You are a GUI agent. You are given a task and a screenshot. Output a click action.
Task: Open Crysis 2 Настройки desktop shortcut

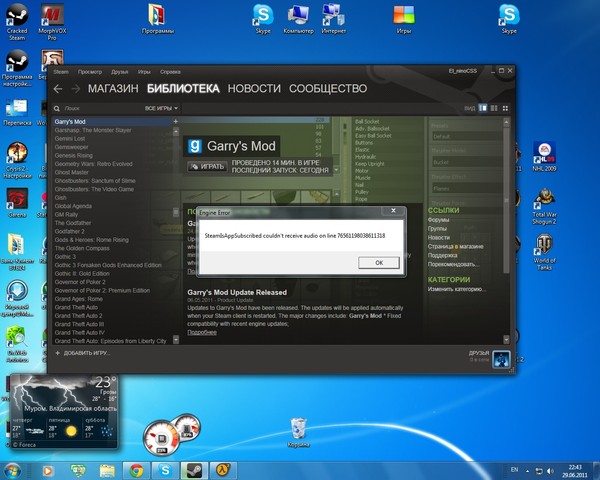click(x=17, y=160)
